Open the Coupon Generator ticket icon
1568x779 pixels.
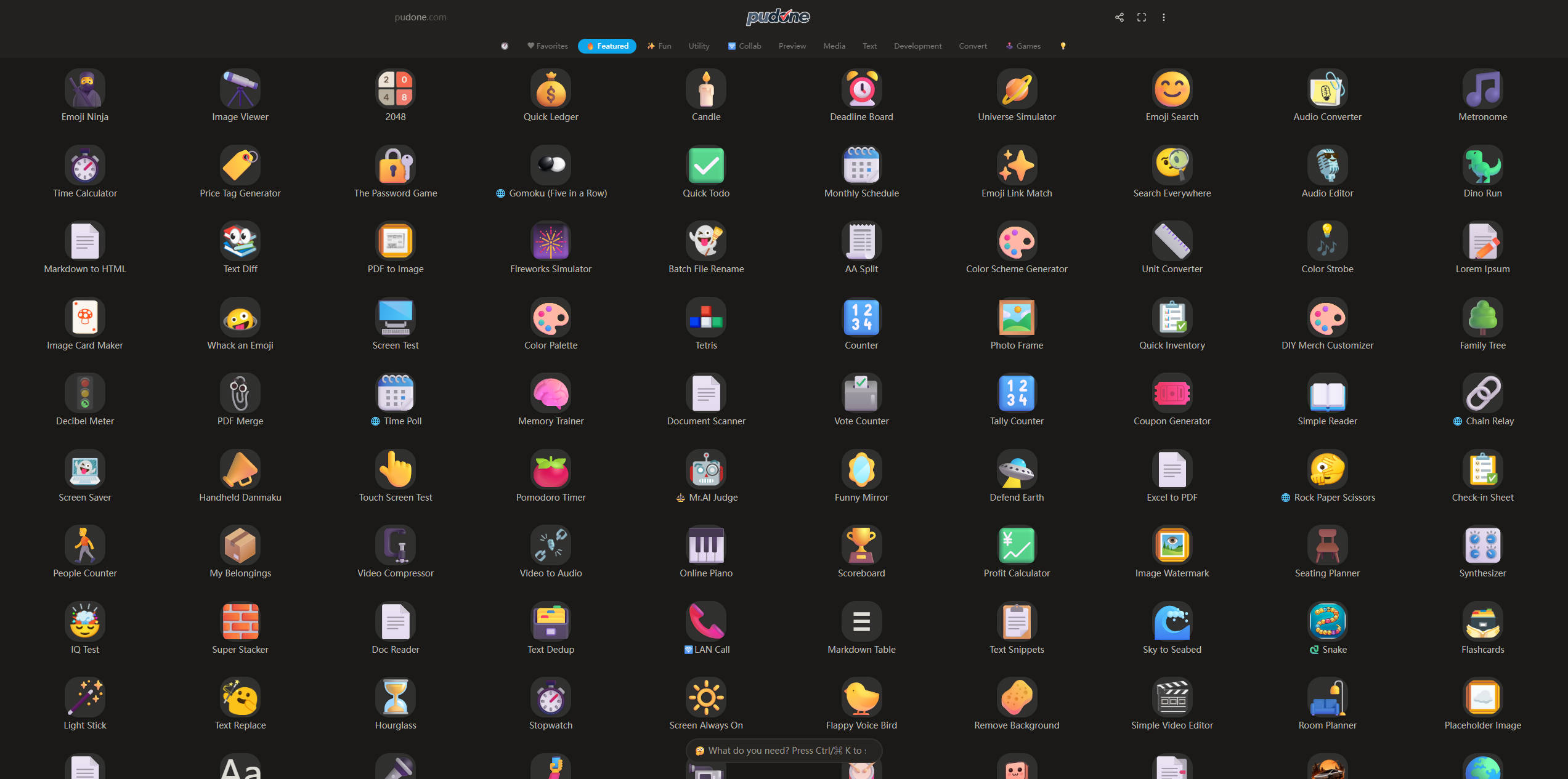[x=1172, y=393]
